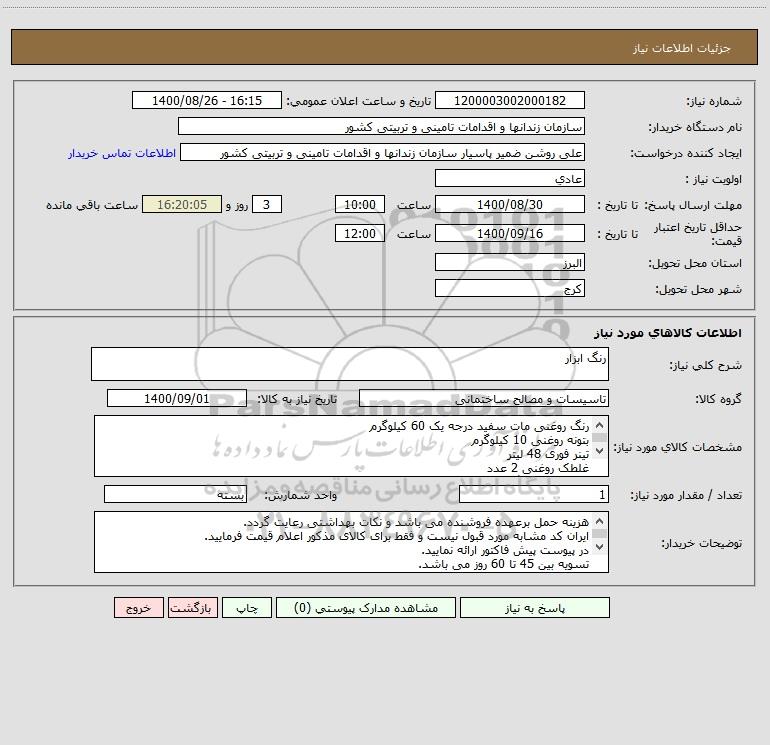Click line رنگ روغنی مات سفید درجه یک 60 کیلوگرم
Screen dimensions: 770x745
coord(479,426)
